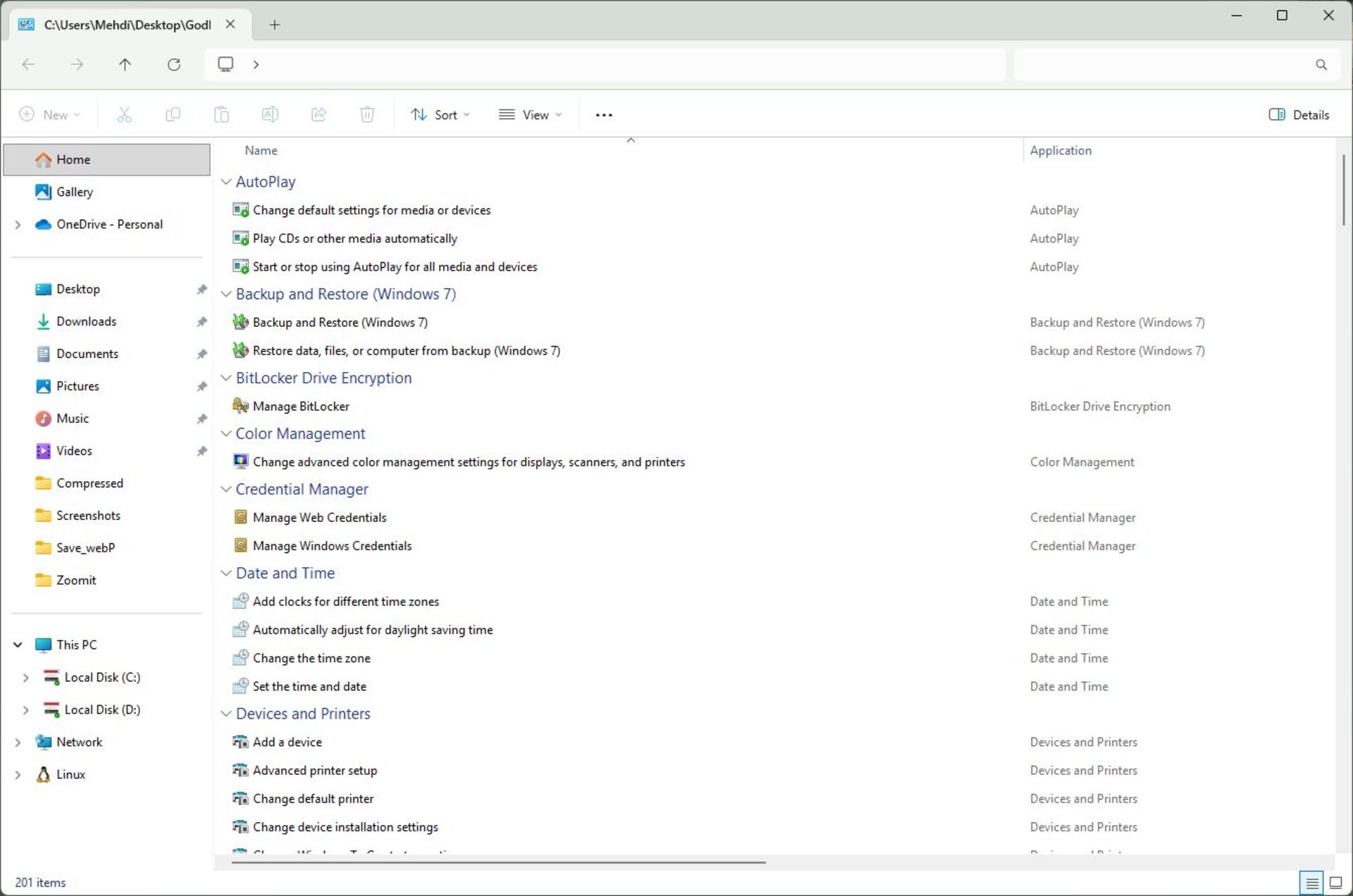Click the horizontal scrollbar at bottom
This screenshot has width=1353, height=896.
coord(498,861)
